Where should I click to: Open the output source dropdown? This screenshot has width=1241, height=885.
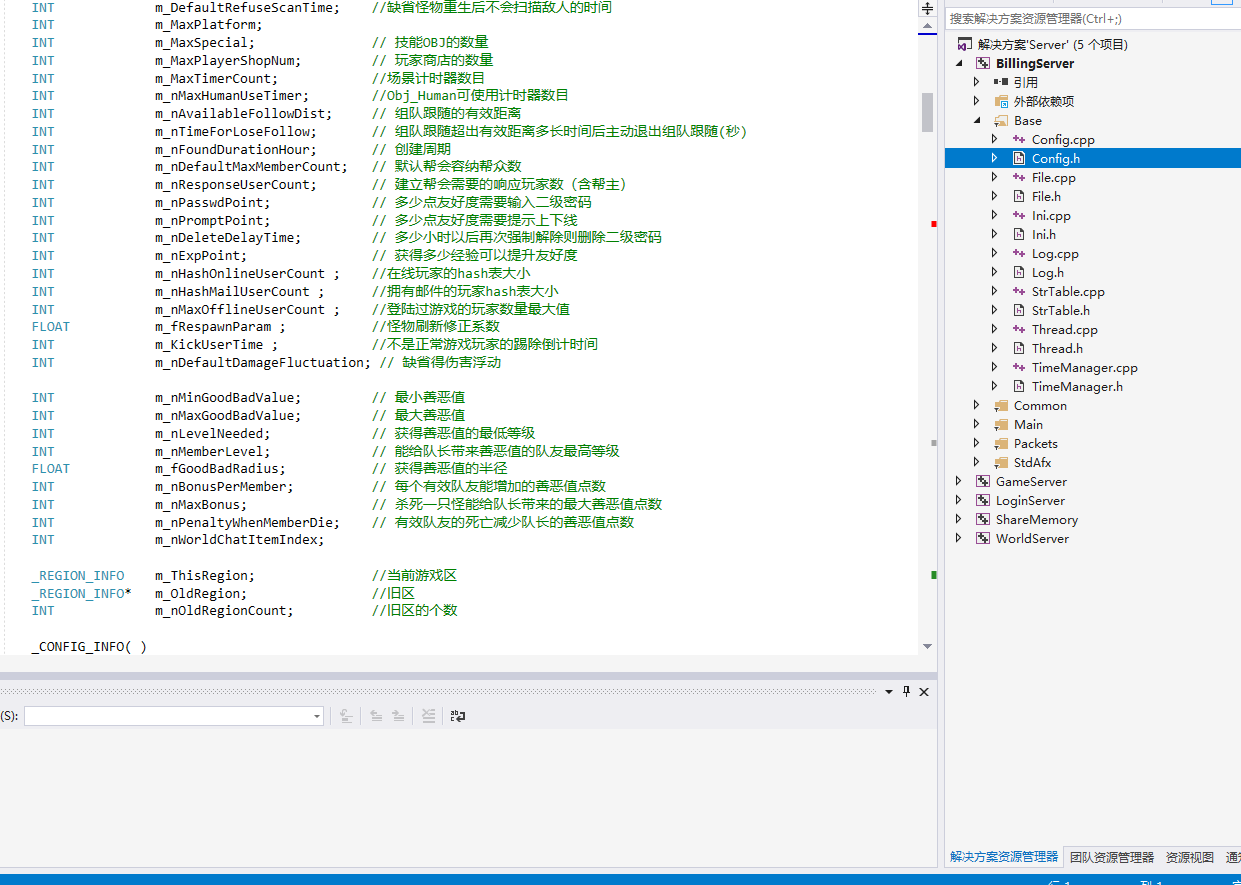318,716
